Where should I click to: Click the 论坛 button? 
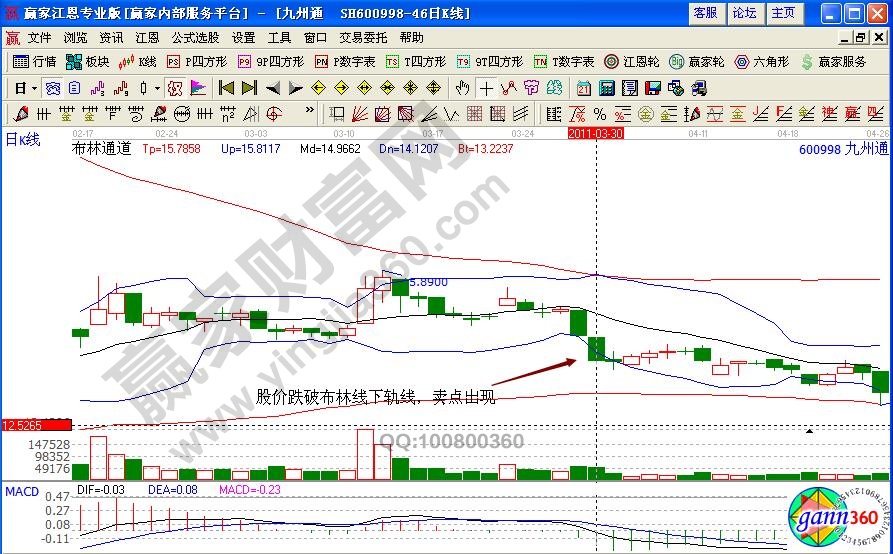pos(744,13)
